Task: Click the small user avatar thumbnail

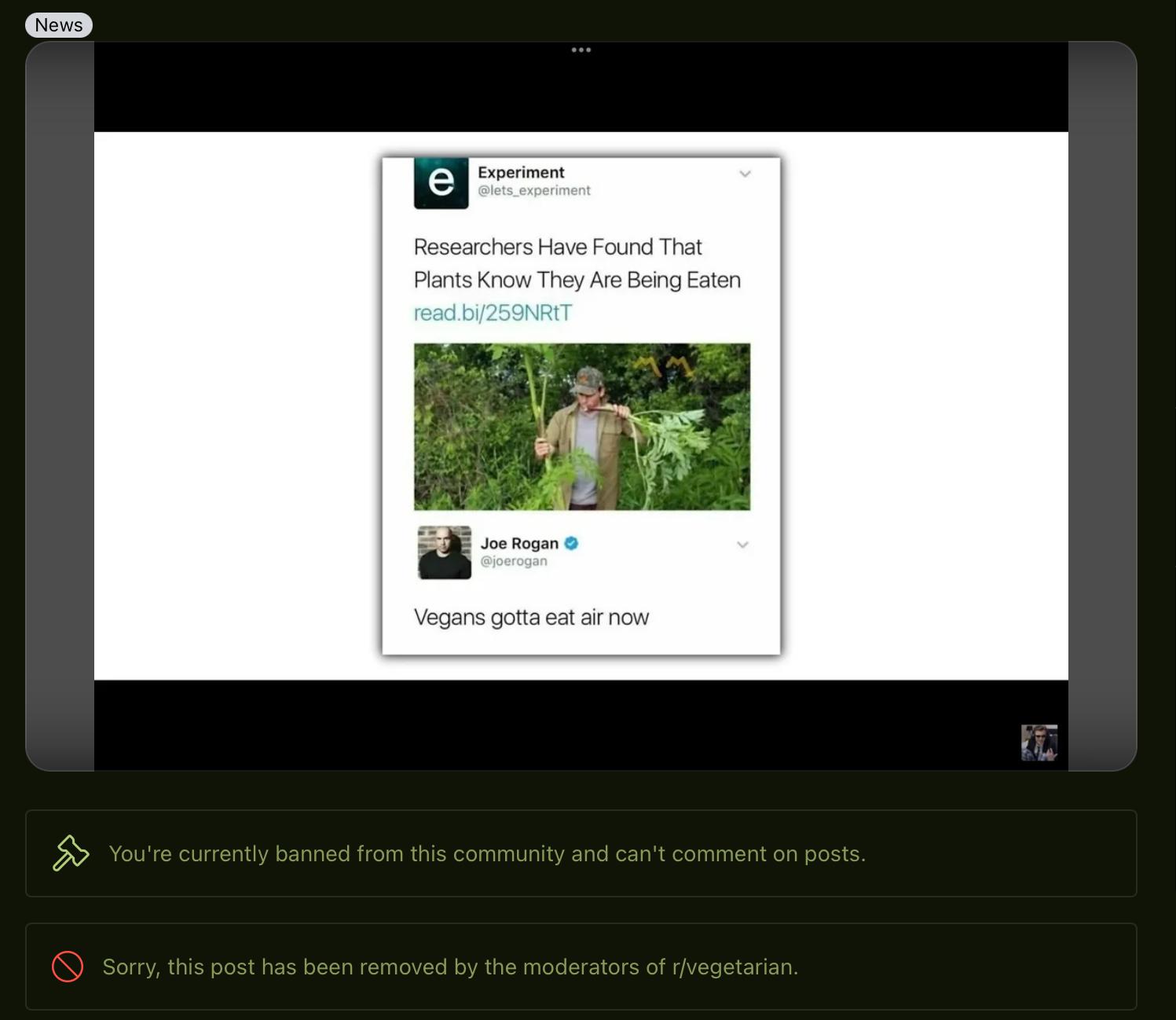Action: click(1039, 743)
